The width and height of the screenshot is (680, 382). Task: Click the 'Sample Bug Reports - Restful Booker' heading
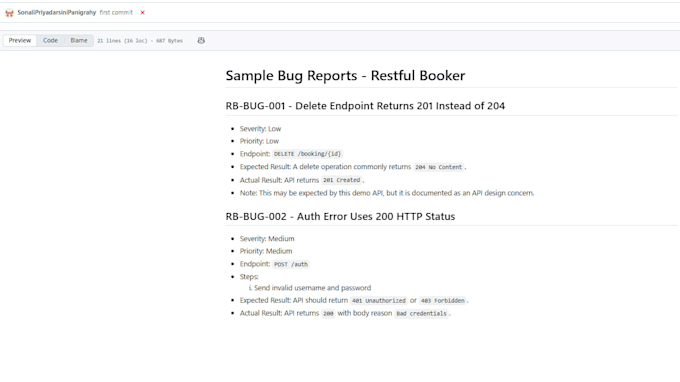[345, 75]
